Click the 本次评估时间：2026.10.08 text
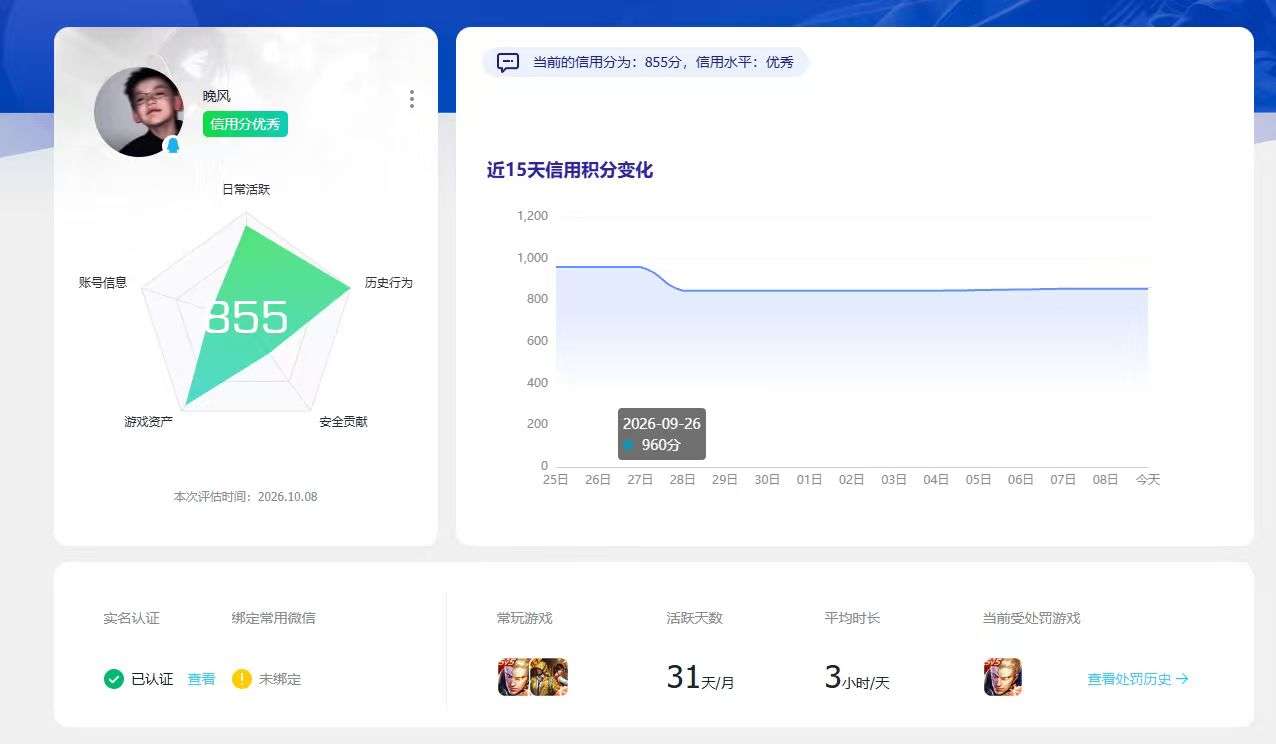Viewport: 1276px width, 744px height. (x=246, y=497)
